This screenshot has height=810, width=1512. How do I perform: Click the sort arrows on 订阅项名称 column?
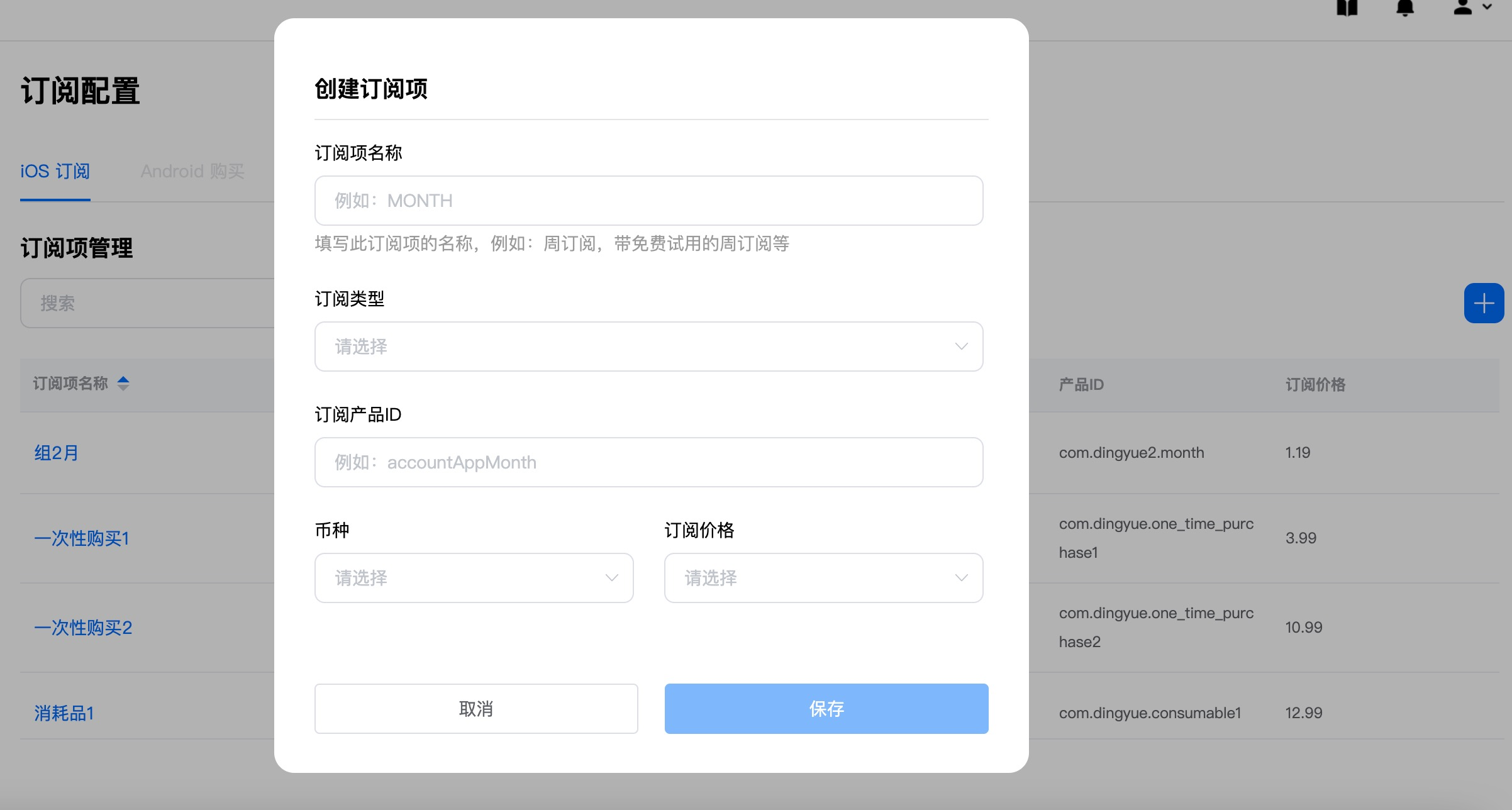tap(123, 383)
